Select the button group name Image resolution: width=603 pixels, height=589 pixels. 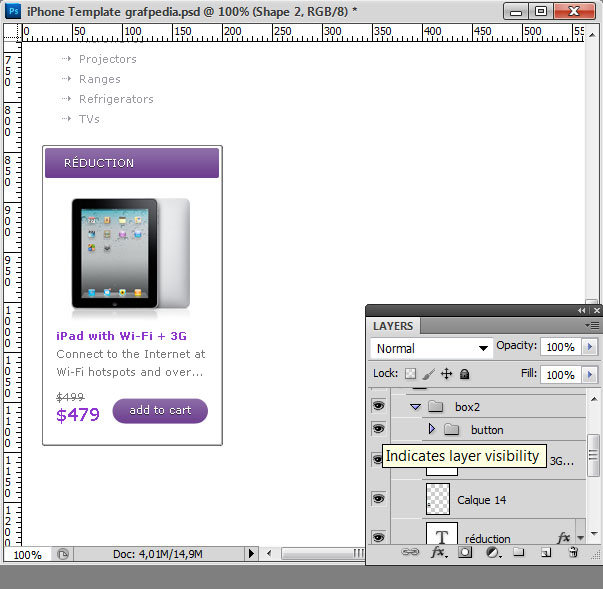pos(487,430)
